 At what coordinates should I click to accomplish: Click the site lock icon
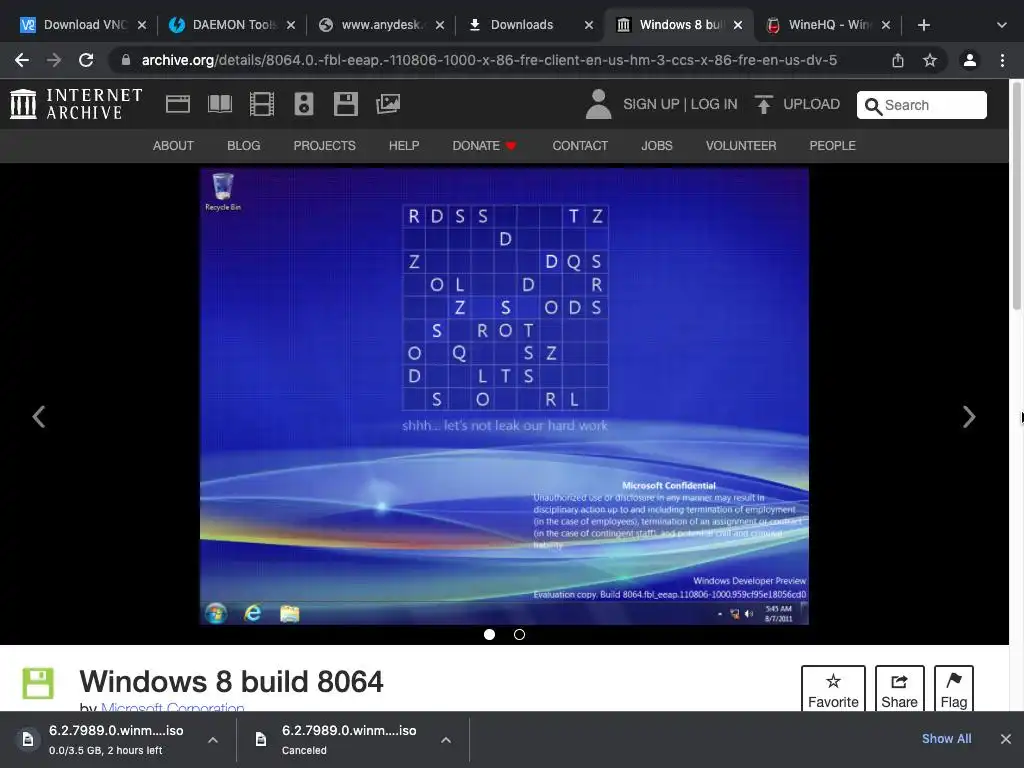(x=125, y=60)
